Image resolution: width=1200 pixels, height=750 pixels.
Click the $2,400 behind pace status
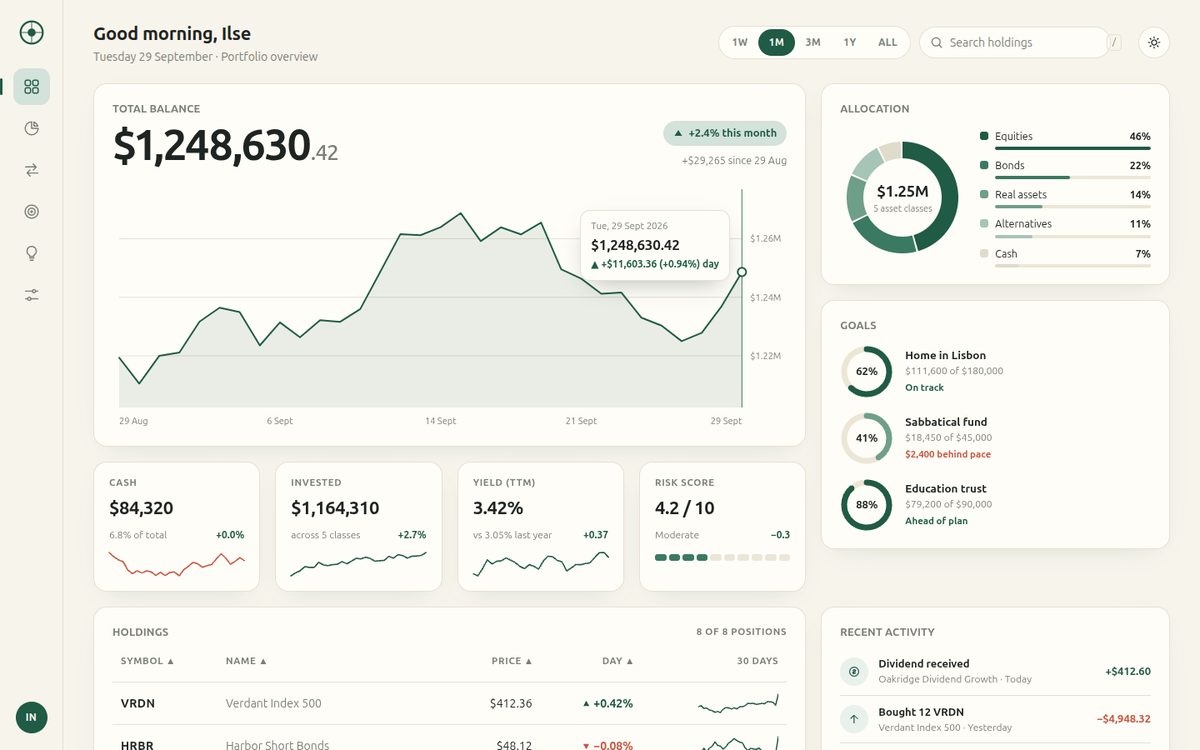(948, 455)
